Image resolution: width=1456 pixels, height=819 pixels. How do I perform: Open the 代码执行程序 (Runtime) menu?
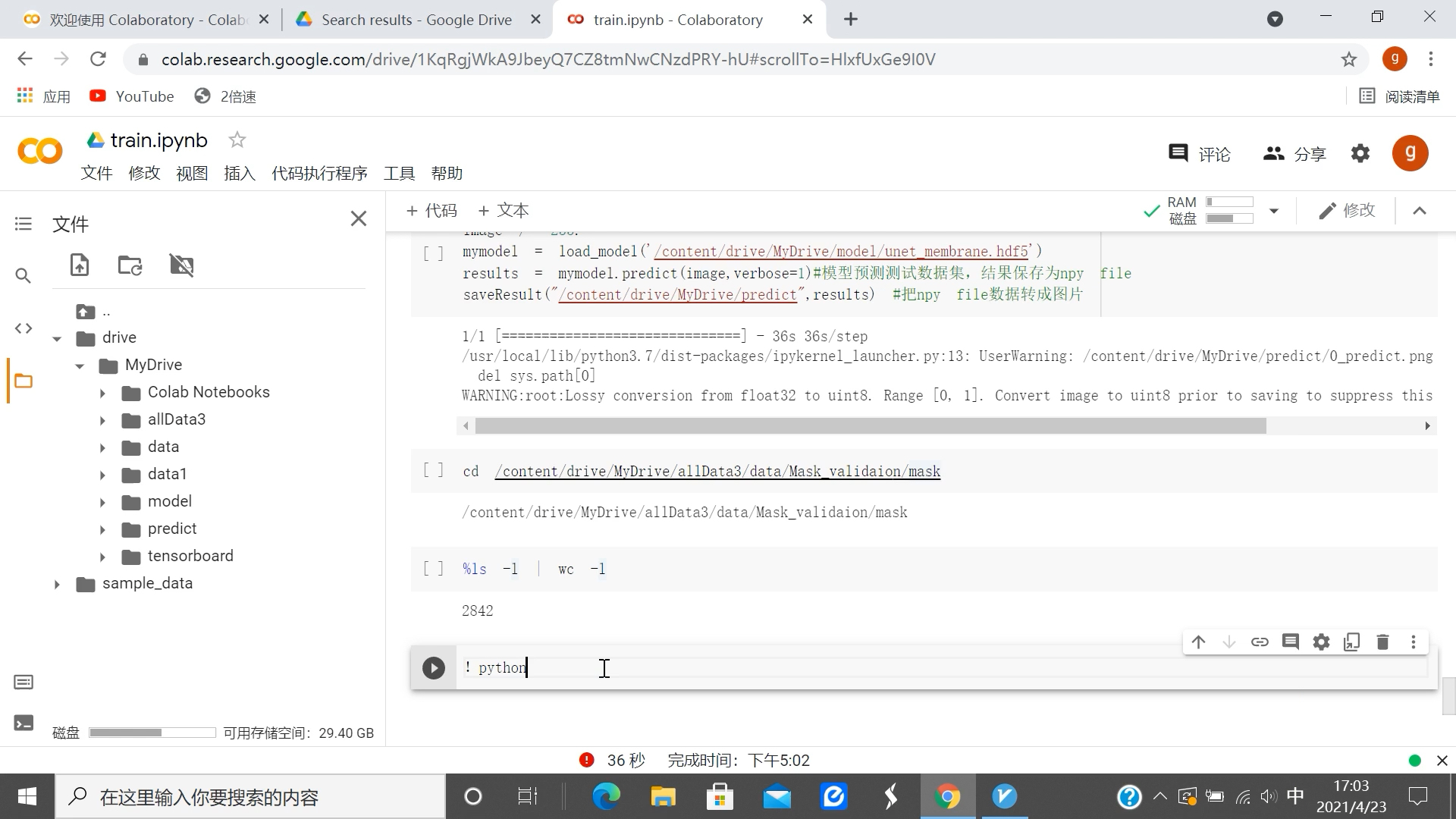[x=319, y=174]
